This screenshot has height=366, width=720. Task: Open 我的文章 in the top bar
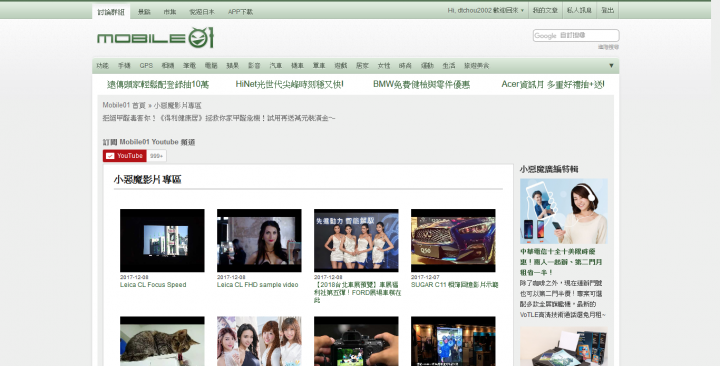point(545,10)
